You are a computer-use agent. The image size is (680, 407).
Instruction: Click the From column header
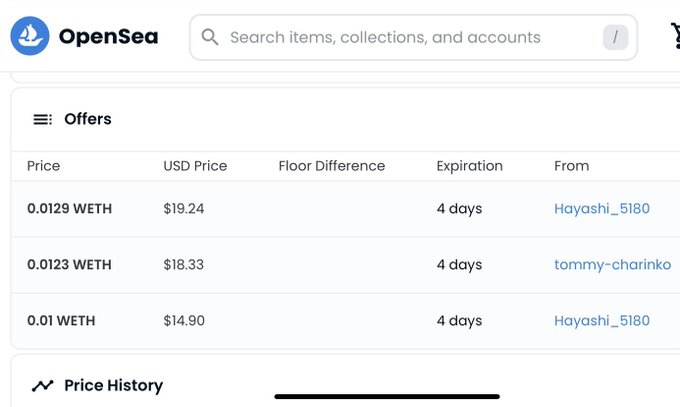click(571, 166)
